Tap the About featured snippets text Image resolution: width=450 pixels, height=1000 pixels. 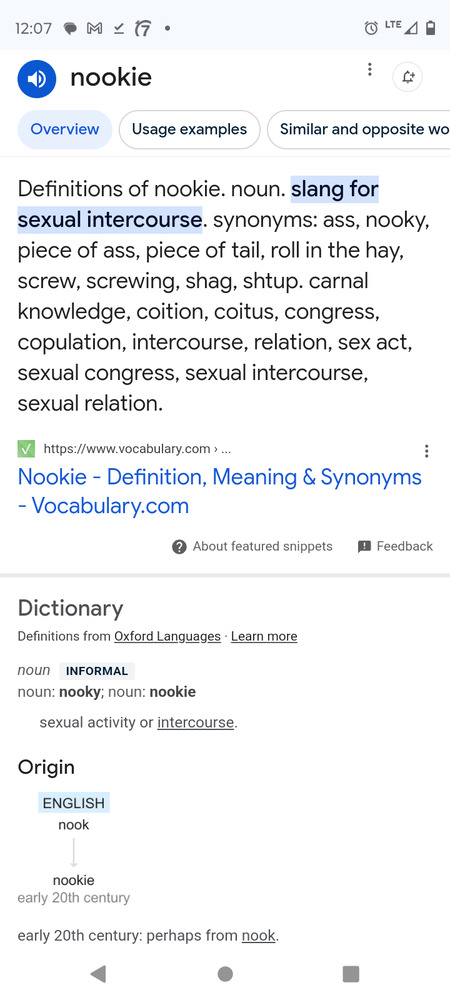[263, 547]
